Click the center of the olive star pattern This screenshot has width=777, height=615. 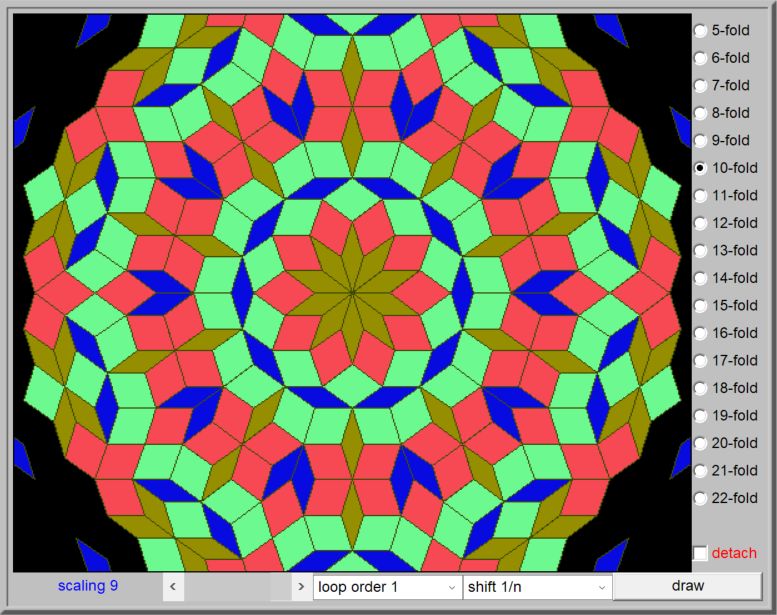click(x=352, y=293)
